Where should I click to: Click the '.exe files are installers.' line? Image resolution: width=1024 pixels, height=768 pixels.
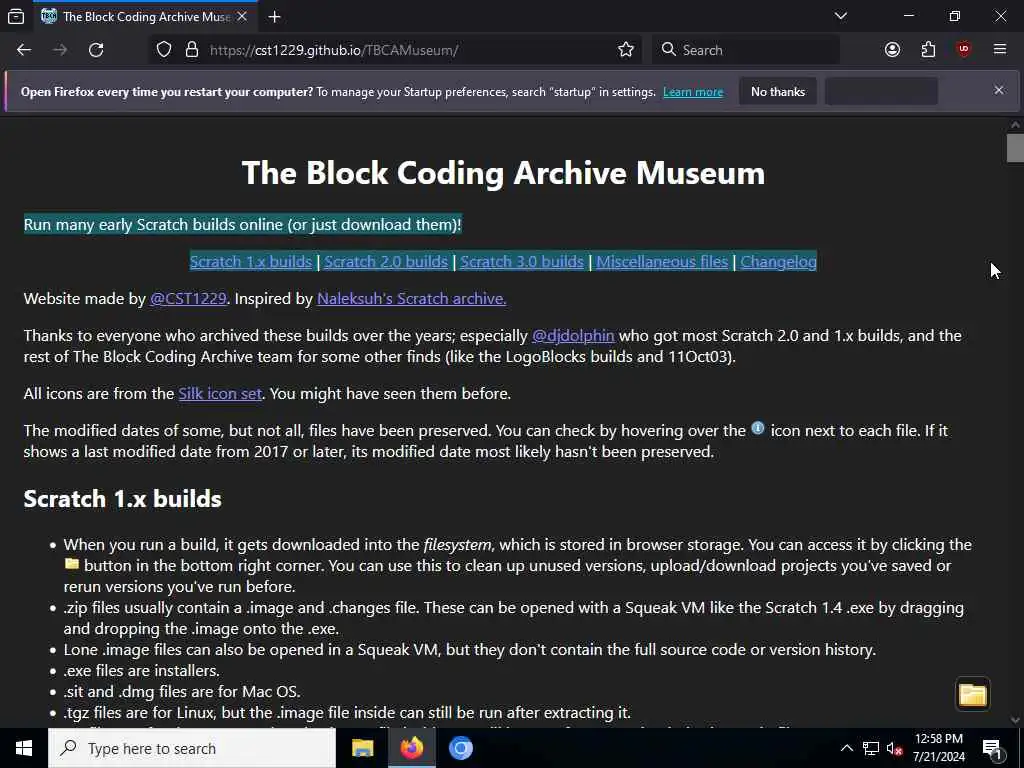tap(141, 671)
